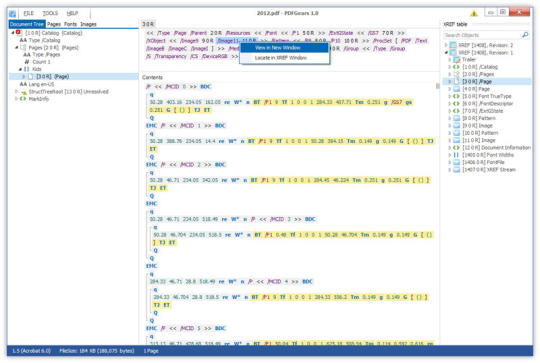The width and height of the screenshot is (540, 363).
Task: Click the green icon of [7 0 R] /ExtGState
Action: pyautogui.click(x=457, y=111)
